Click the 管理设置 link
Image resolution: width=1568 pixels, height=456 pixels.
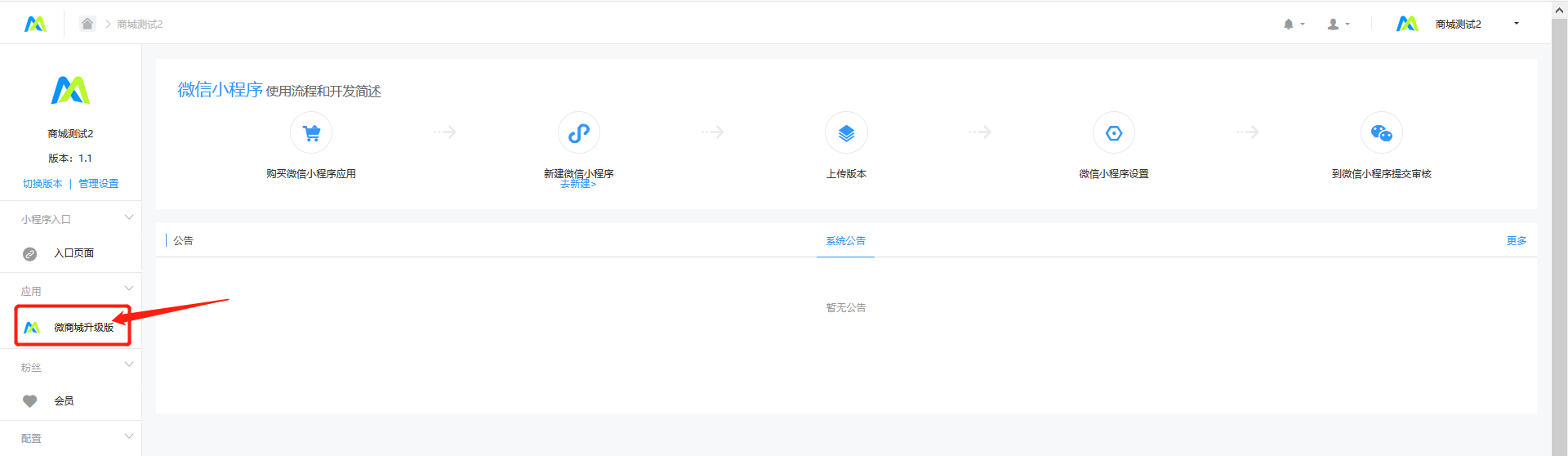coord(99,184)
